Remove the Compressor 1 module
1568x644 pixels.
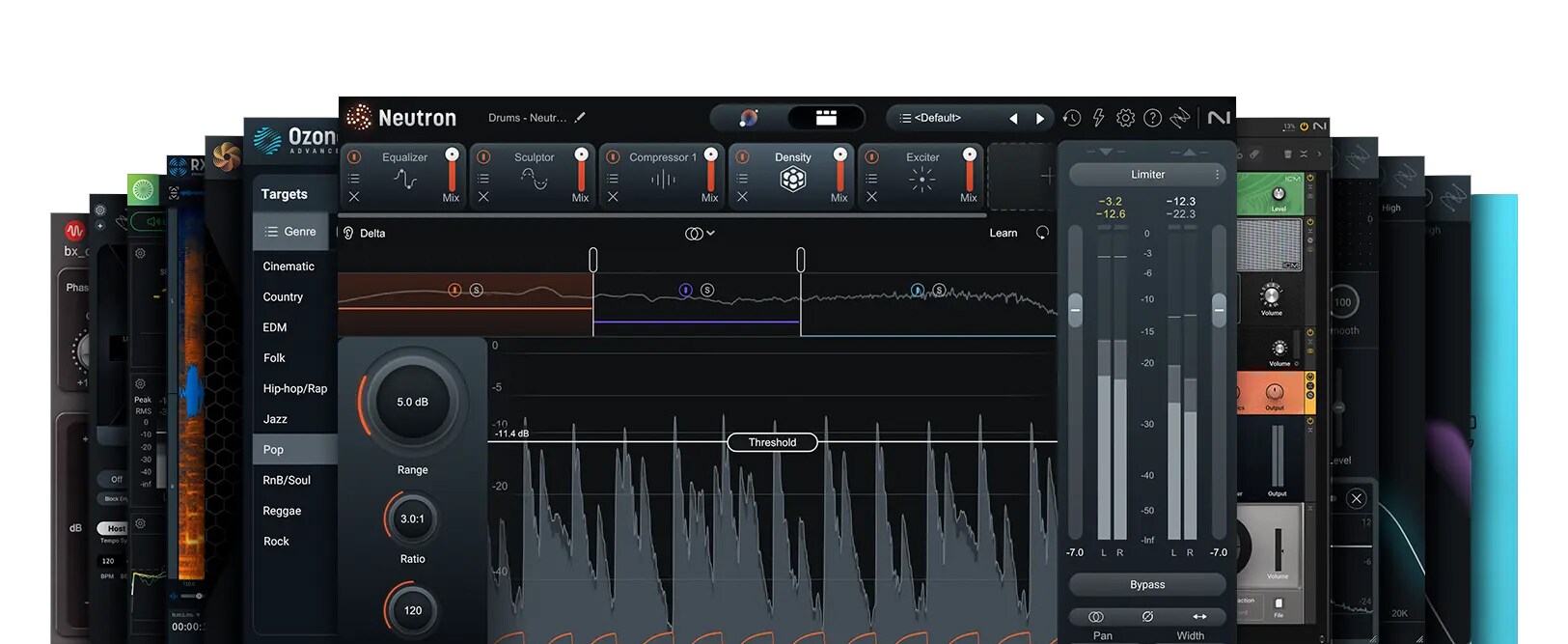coord(613,197)
